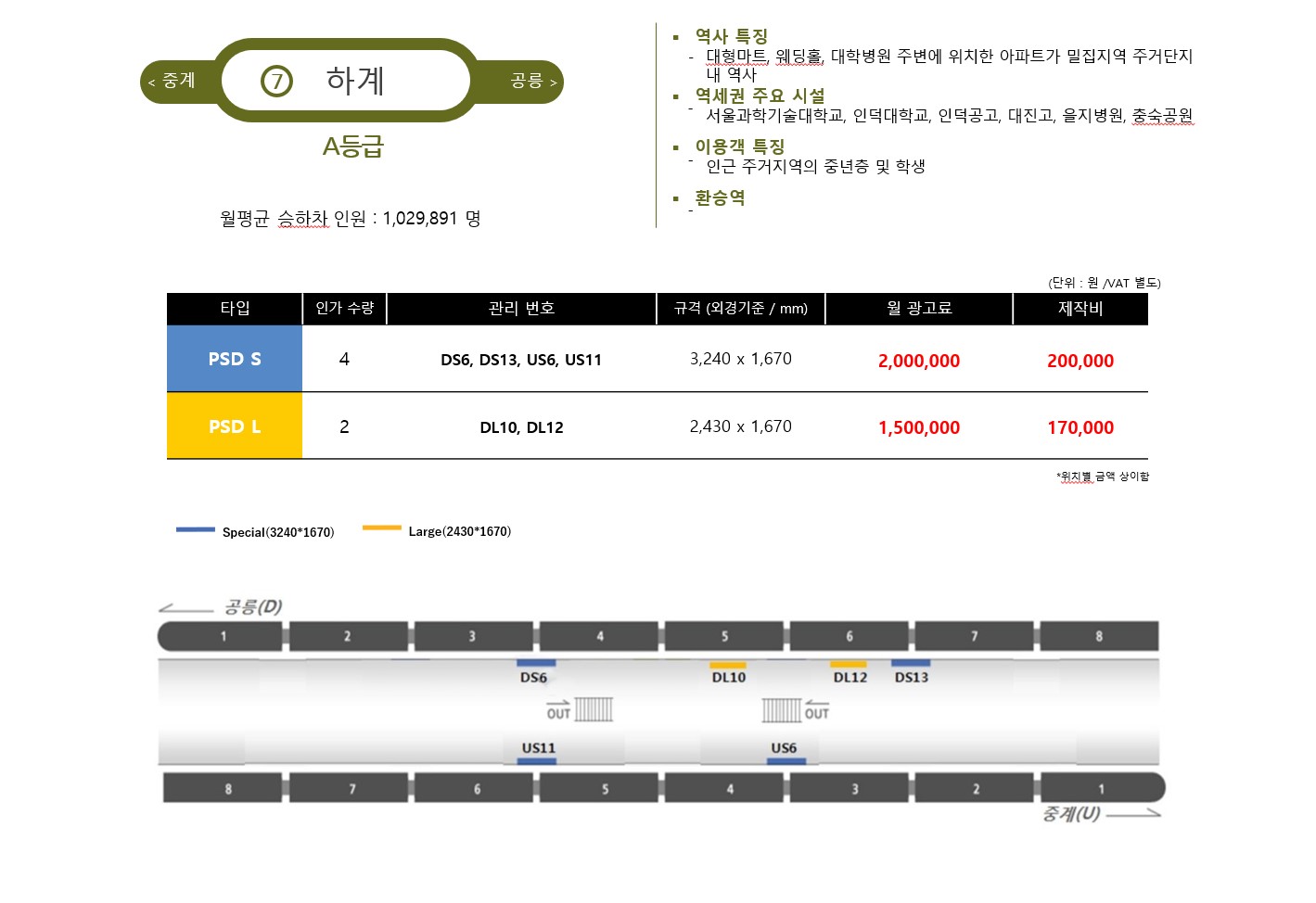Click the yellow Large legend line
This screenshot has height=903, width=1316.
click(381, 528)
